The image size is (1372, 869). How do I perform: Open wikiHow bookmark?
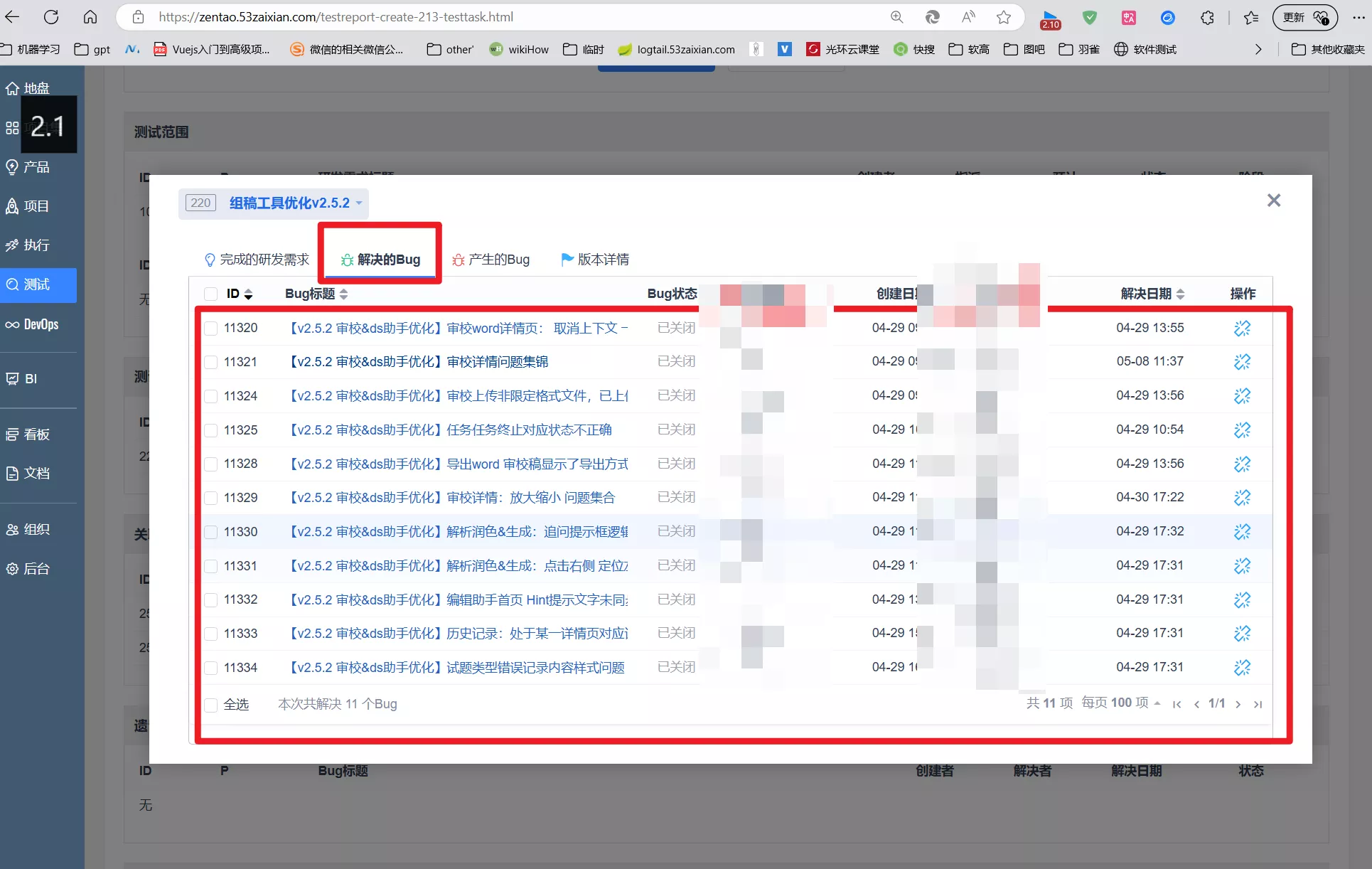coord(520,49)
